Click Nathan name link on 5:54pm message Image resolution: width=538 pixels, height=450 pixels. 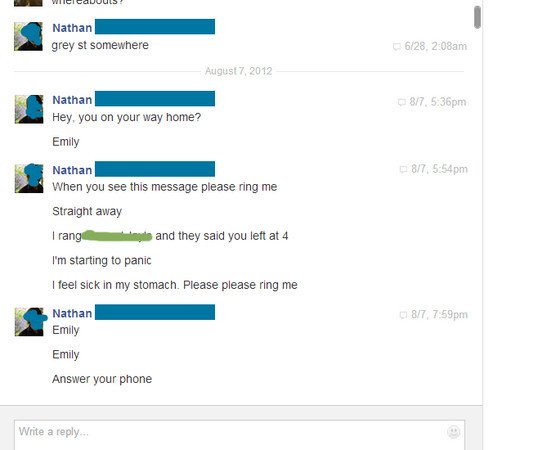point(72,170)
